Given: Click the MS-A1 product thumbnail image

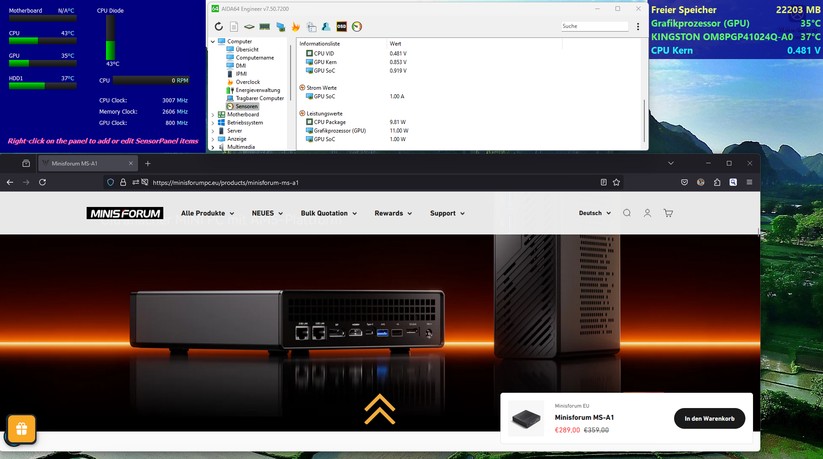Looking at the screenshot, I should pos(526,419).
